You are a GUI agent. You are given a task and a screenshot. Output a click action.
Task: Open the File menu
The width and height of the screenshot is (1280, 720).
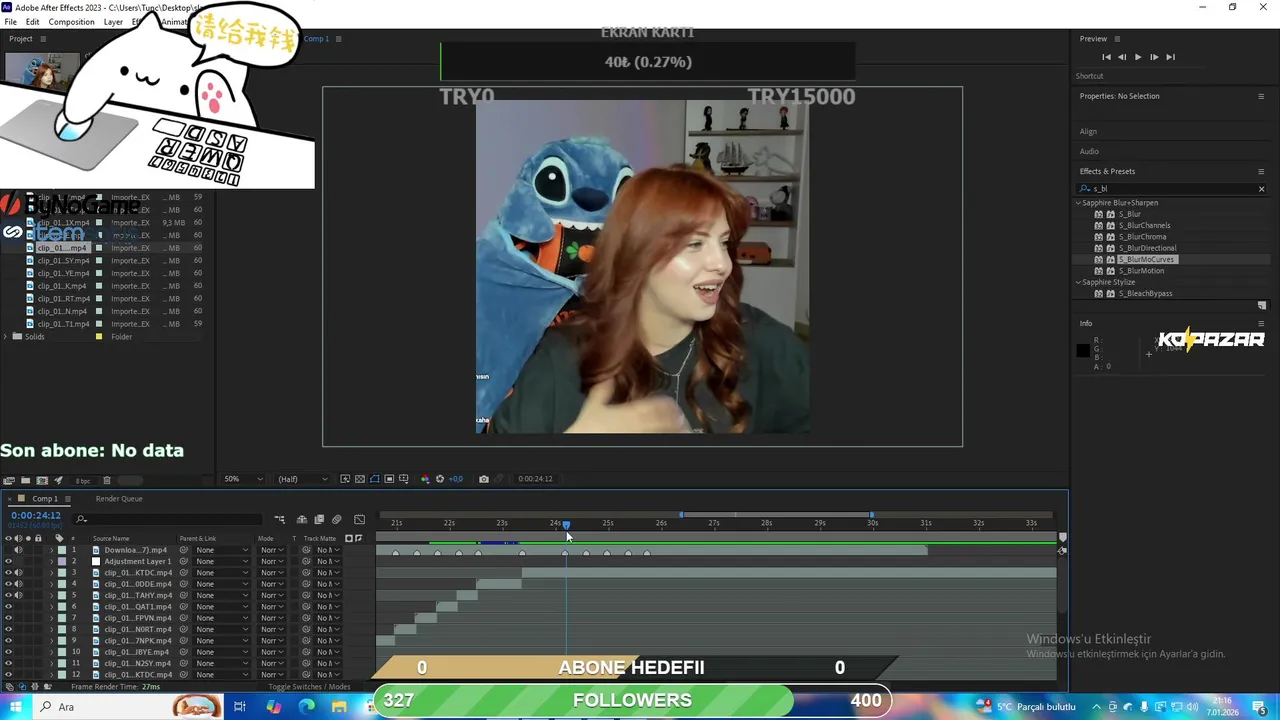click(10, 22)
